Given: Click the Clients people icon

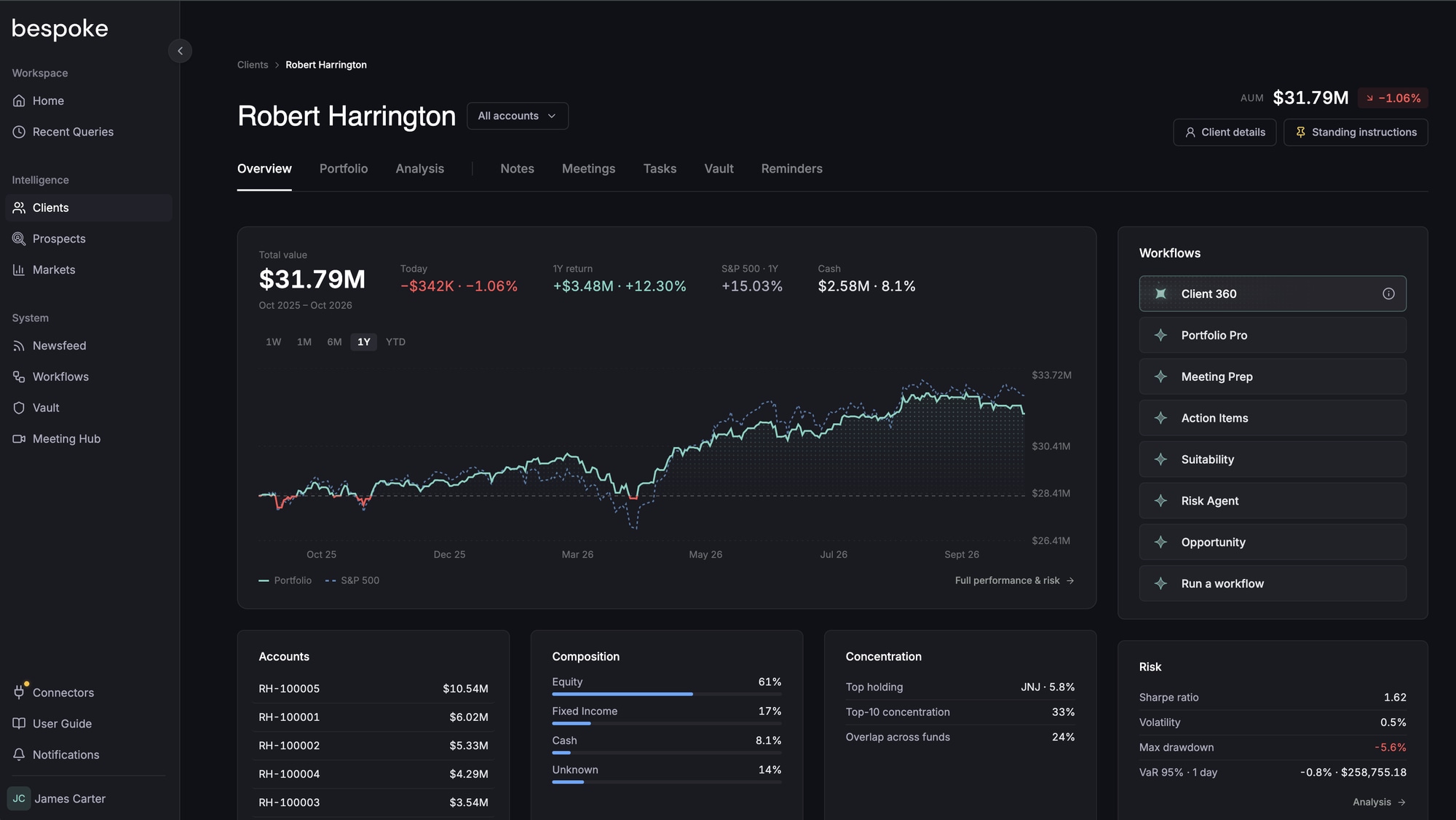Looking at the screenshot, I should click(19, 208).
